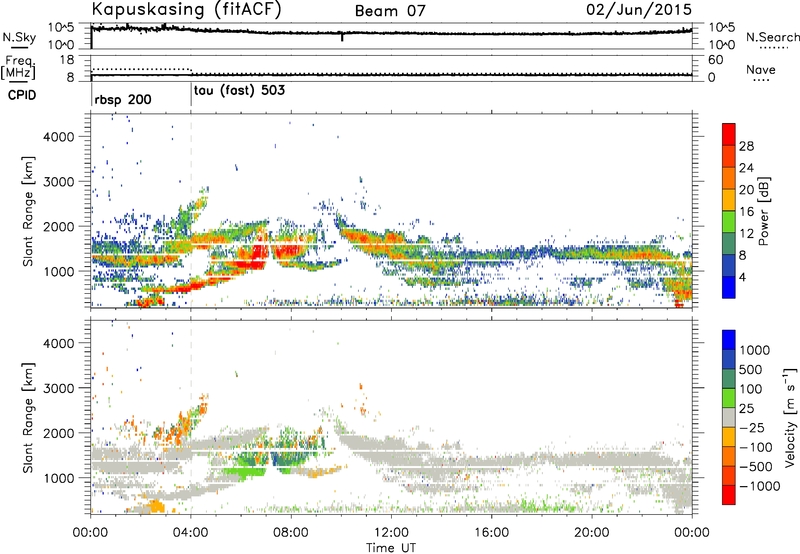Click the velocity panel 'Slant Range [km]' label
This screenshot has height=554, width=800.
point(28,417)
